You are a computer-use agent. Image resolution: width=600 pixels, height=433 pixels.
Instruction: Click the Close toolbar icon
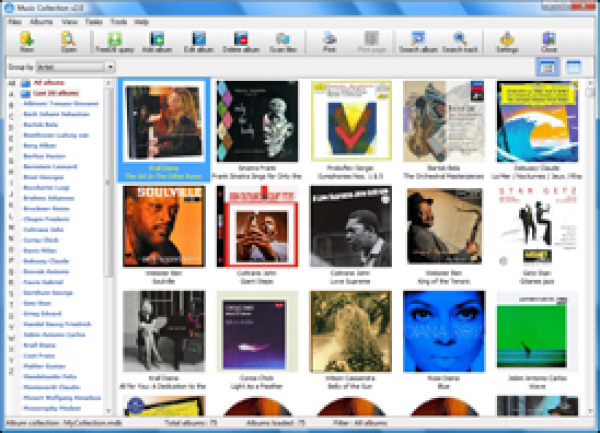pos(549,42)
